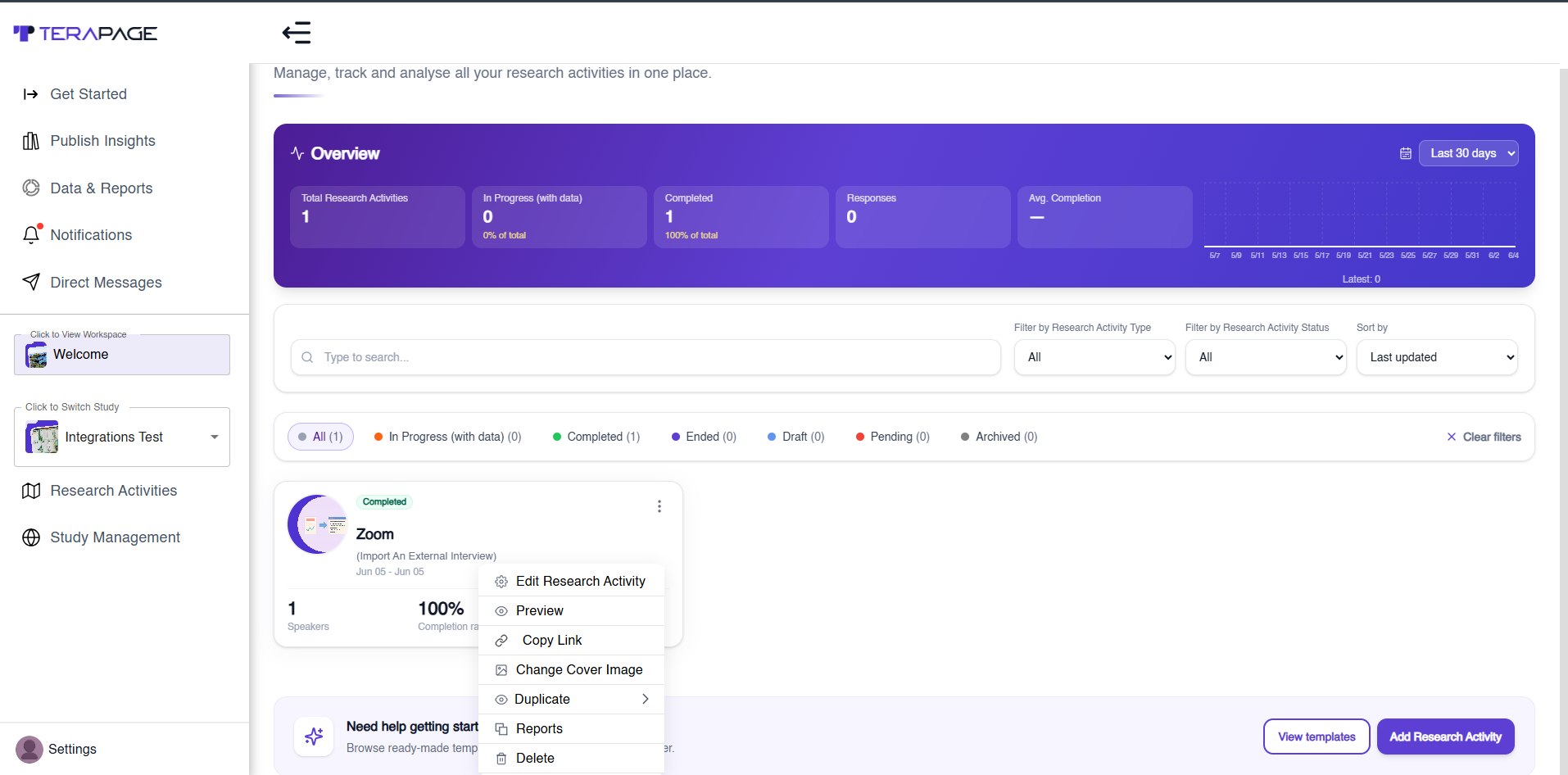The height and width of the screenshot is (775, 1568).
Task: Click the Add Research Activity button
Action: 1445,736
